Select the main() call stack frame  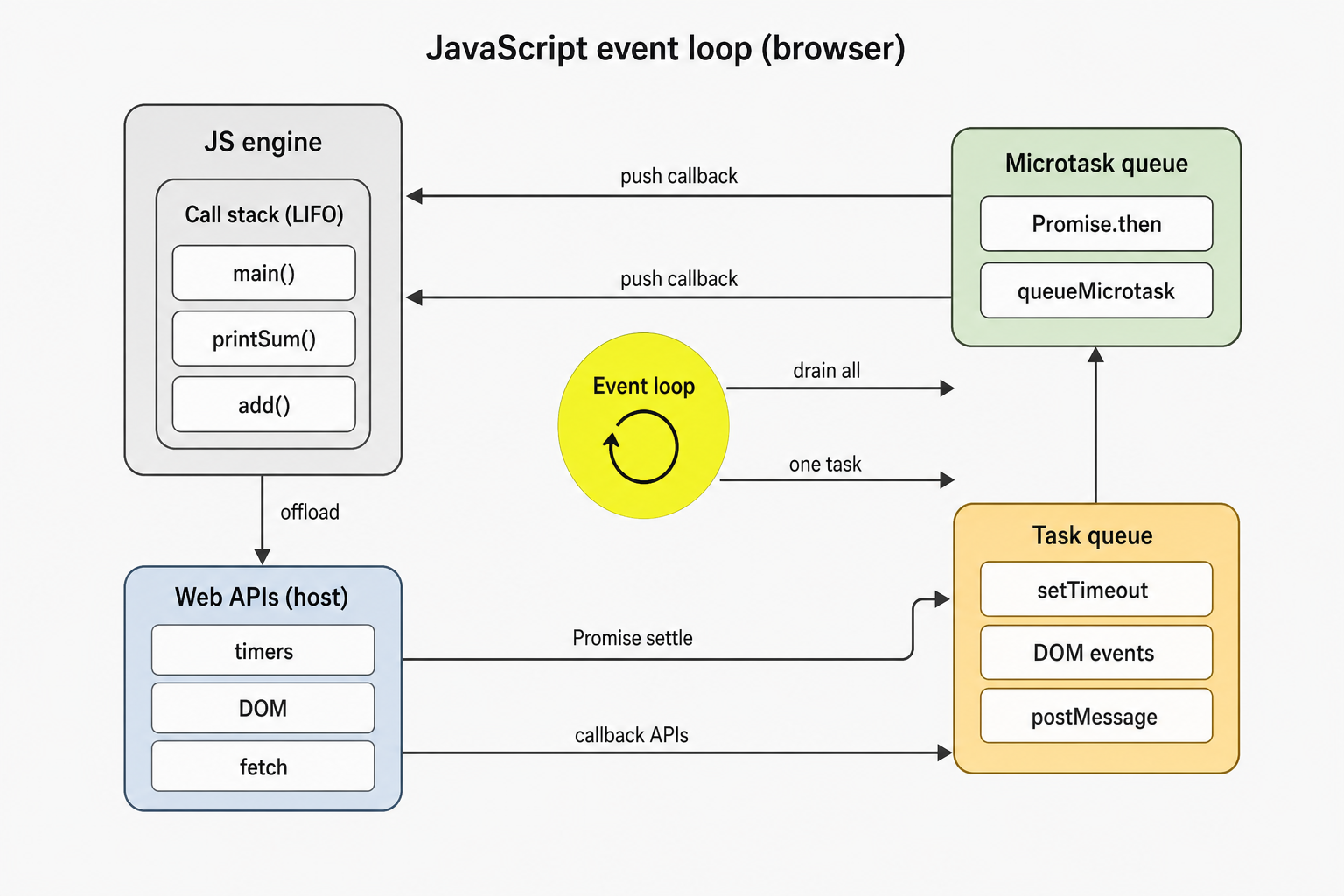(x=264, y=273)
